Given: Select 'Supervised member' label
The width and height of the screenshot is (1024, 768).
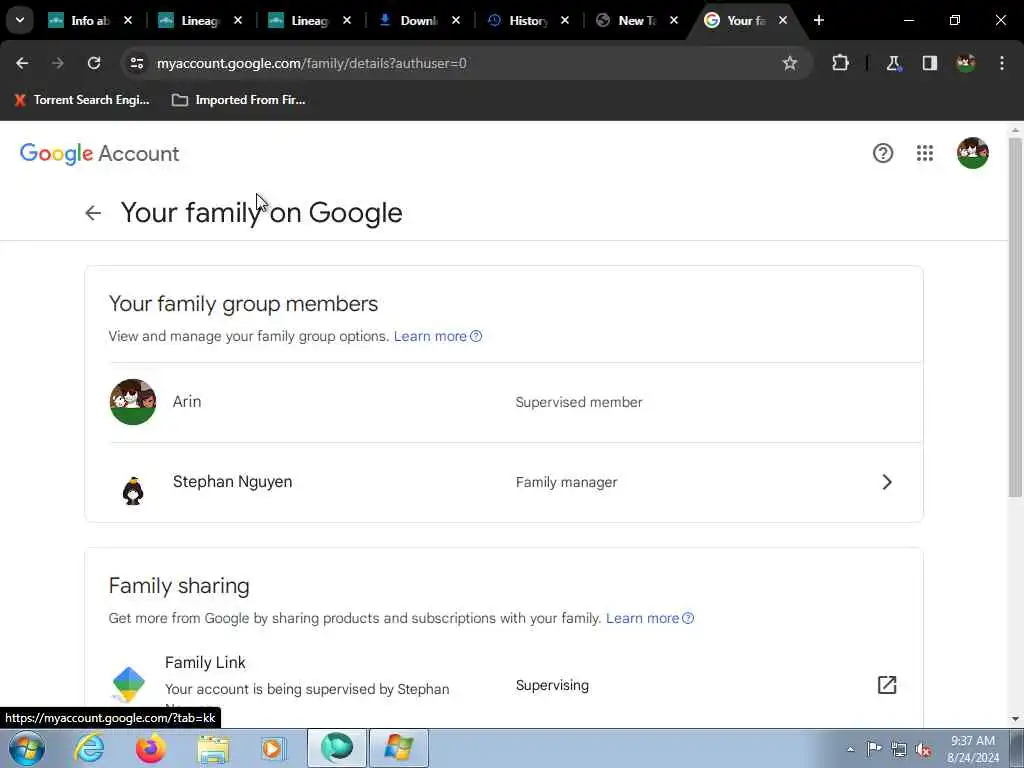Looking at the screenshot, I should point(579,402).
